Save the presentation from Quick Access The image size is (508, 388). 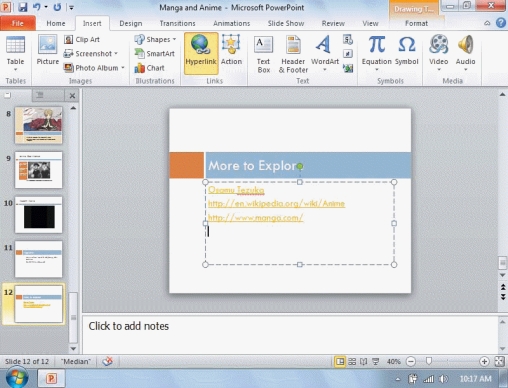tap(23, 7)
